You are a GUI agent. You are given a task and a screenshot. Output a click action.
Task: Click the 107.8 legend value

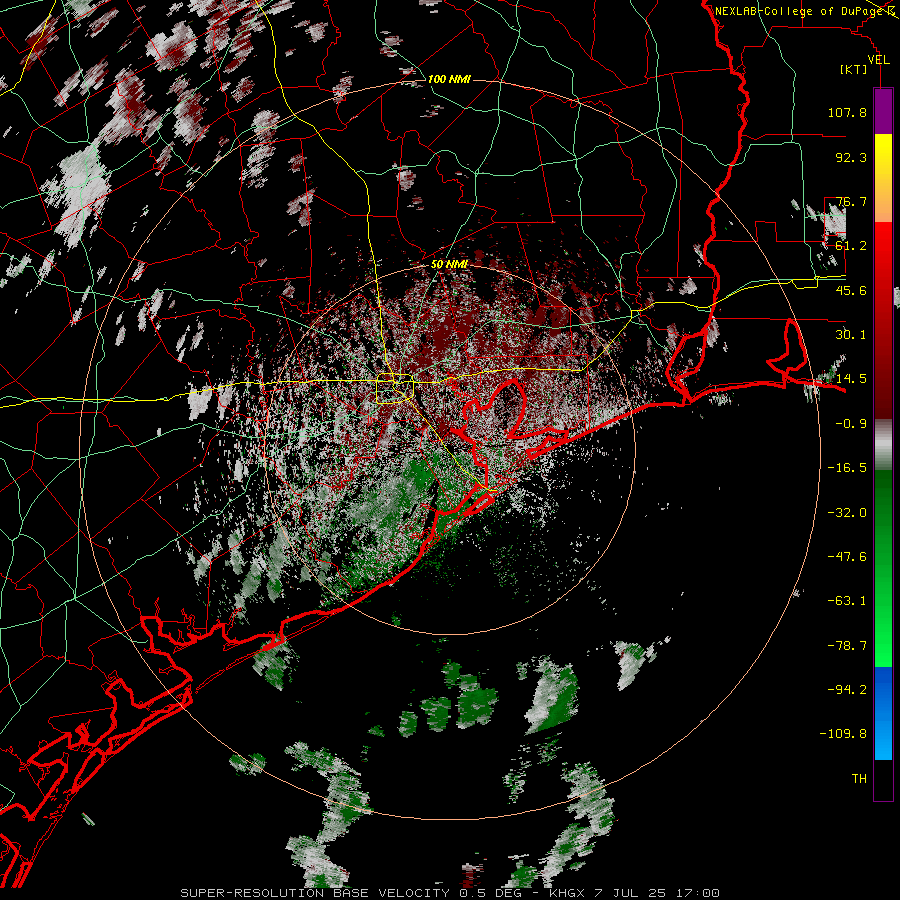point(847,112)
